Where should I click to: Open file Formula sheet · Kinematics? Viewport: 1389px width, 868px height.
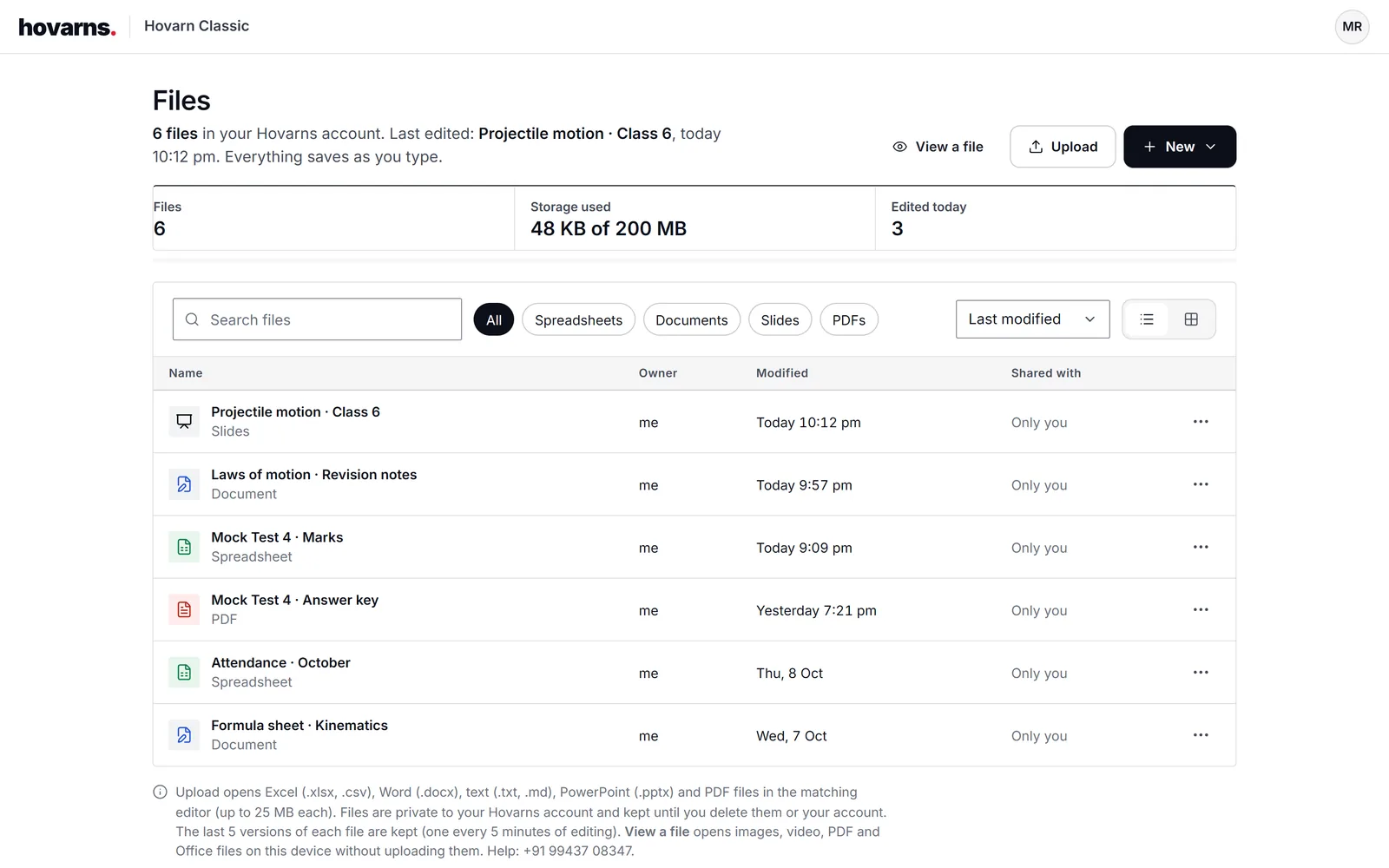[x=300, y=725]
